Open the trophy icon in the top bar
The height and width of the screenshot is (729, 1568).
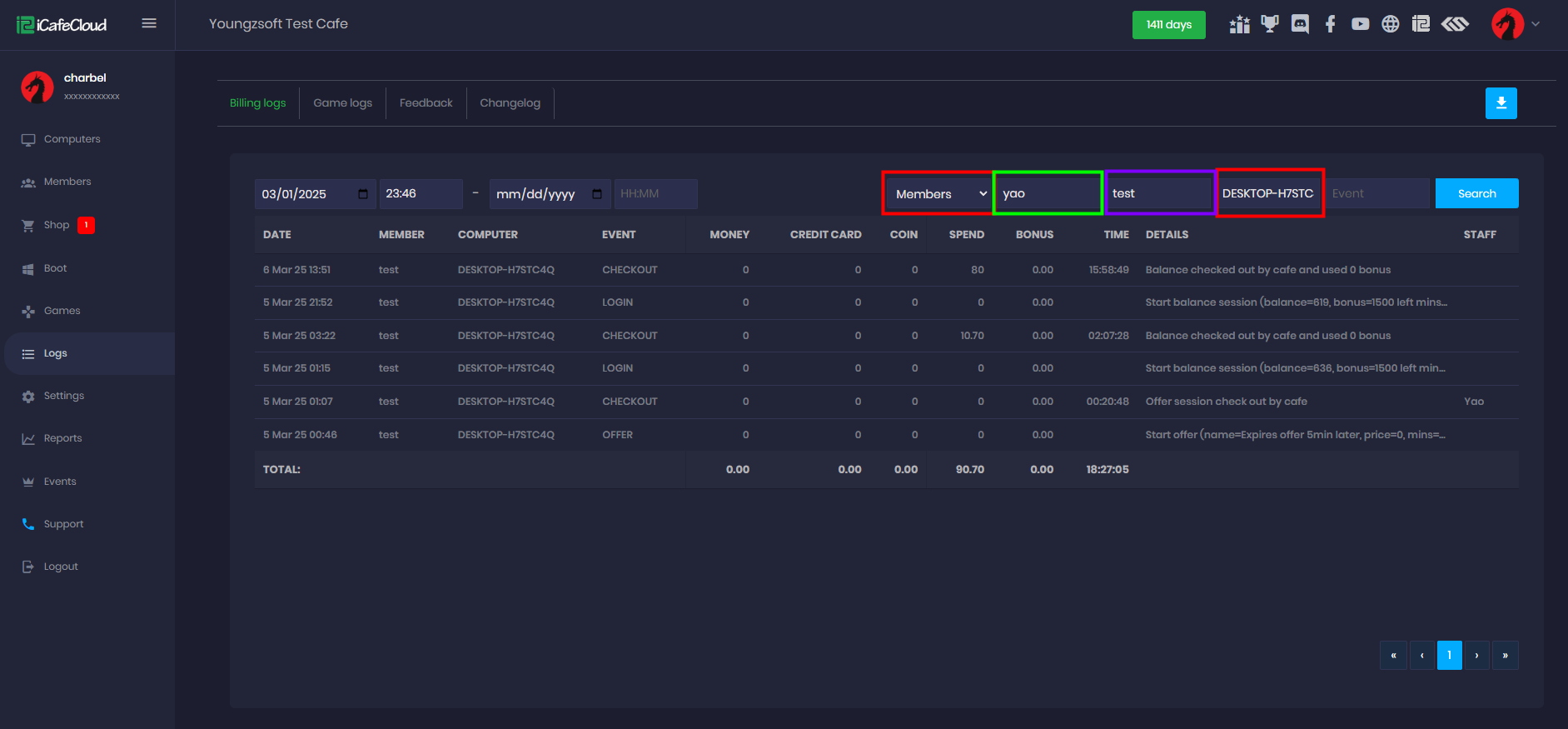[x=1269, y=24]
